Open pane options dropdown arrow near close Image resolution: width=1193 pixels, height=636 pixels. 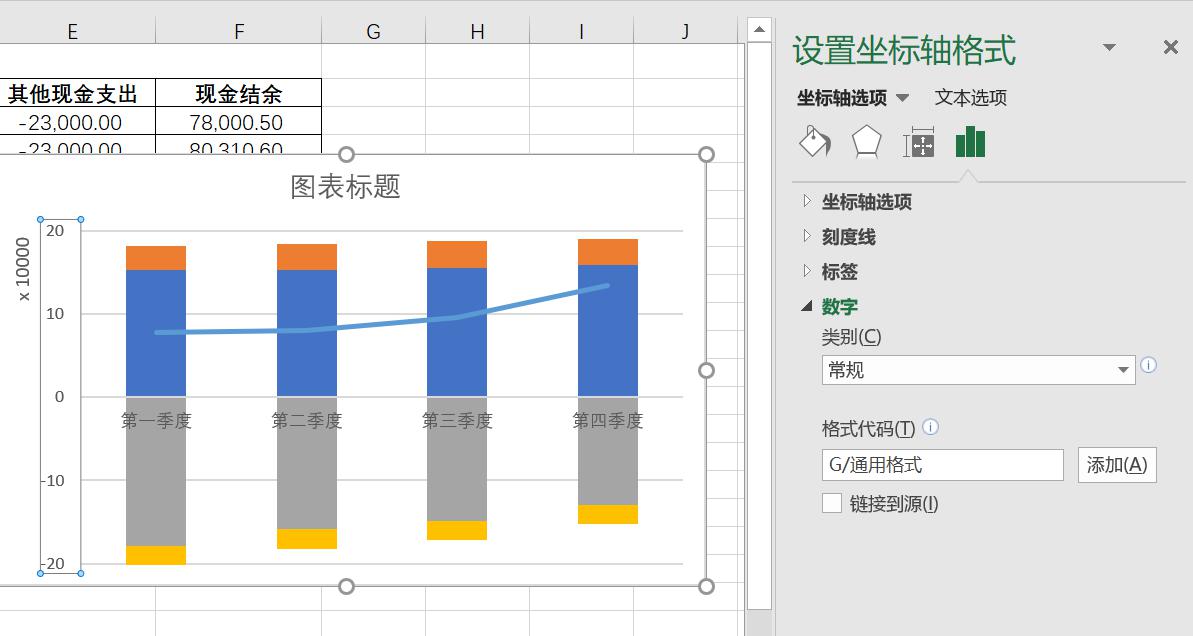(1109, 47)
